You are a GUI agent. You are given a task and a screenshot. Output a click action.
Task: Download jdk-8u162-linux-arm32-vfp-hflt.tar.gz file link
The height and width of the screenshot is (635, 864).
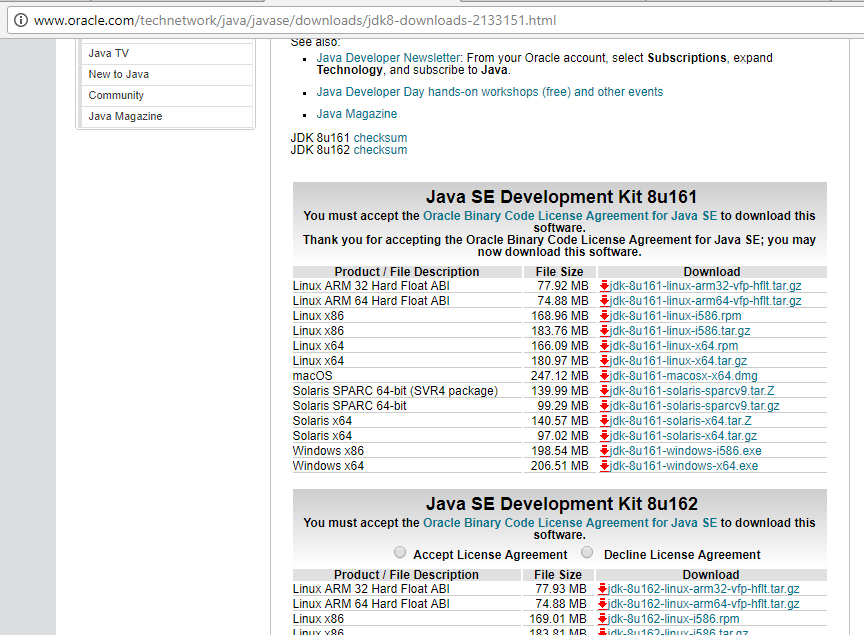click(x=703, y=589)
